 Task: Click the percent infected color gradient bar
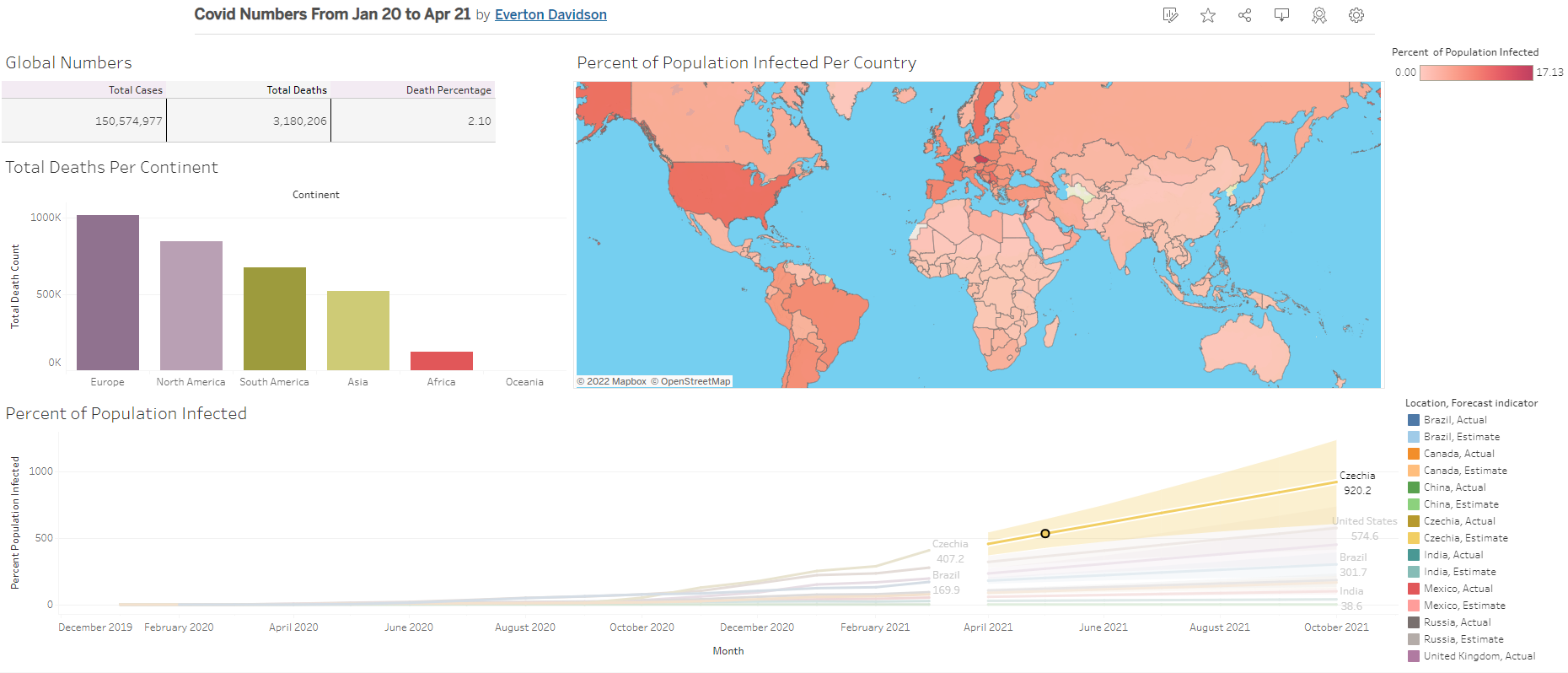click(x=1475, y=73)
